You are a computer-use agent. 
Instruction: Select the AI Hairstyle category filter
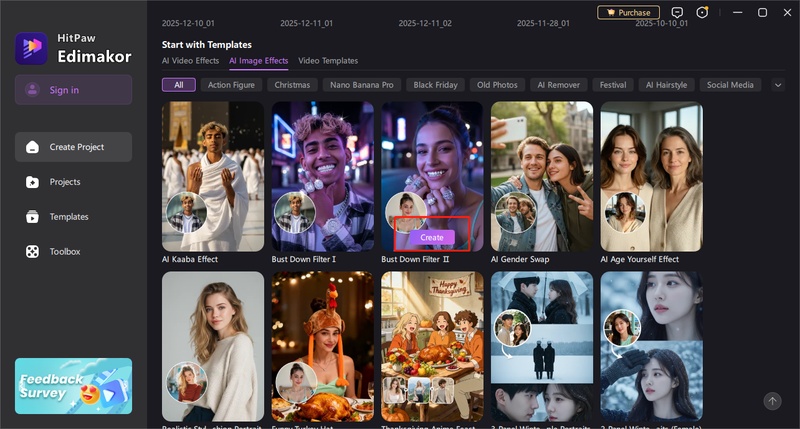(x=666, y=85)
